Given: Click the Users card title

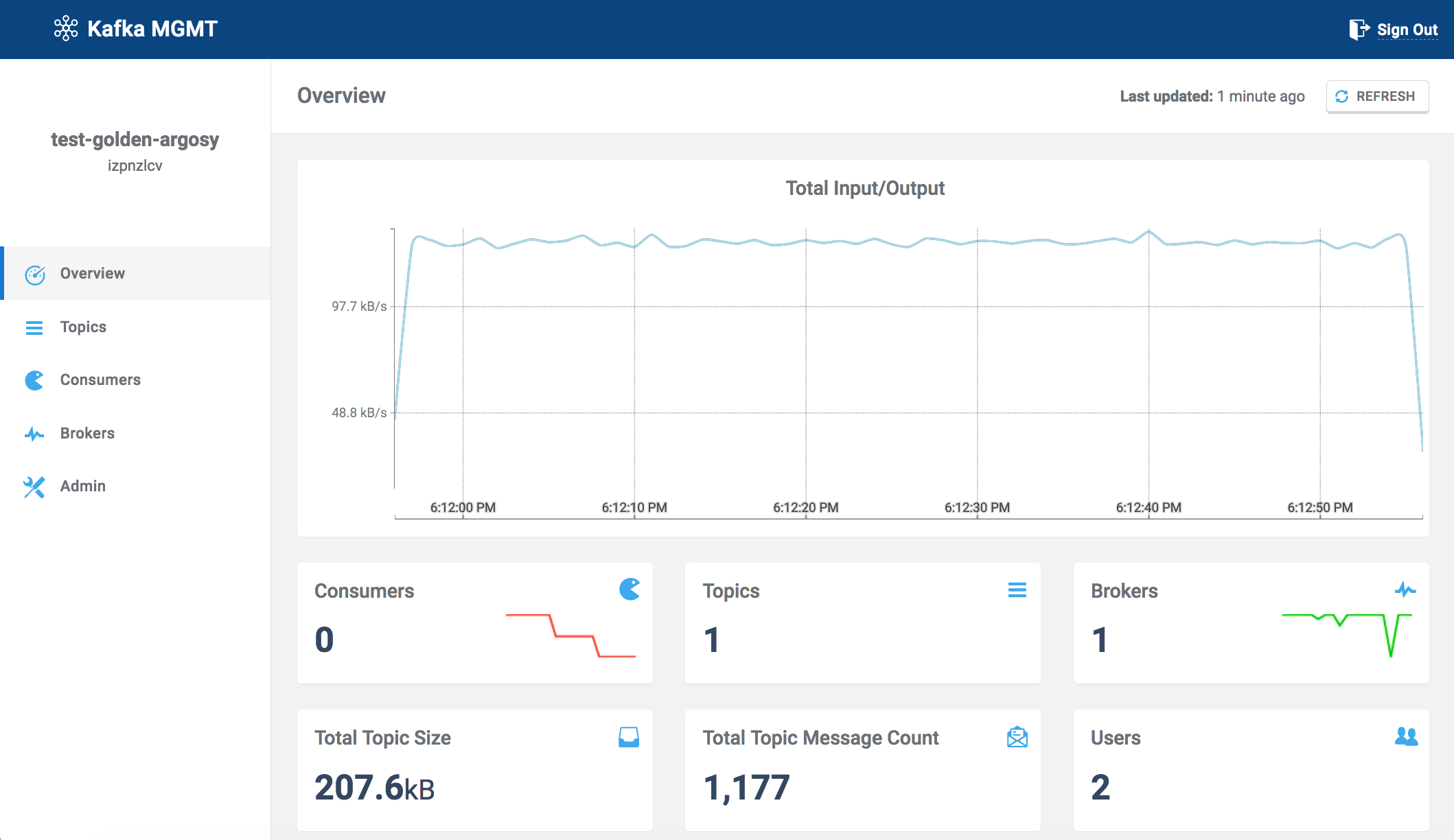Looking at the screenshot, I should (x=1116, y=738).
